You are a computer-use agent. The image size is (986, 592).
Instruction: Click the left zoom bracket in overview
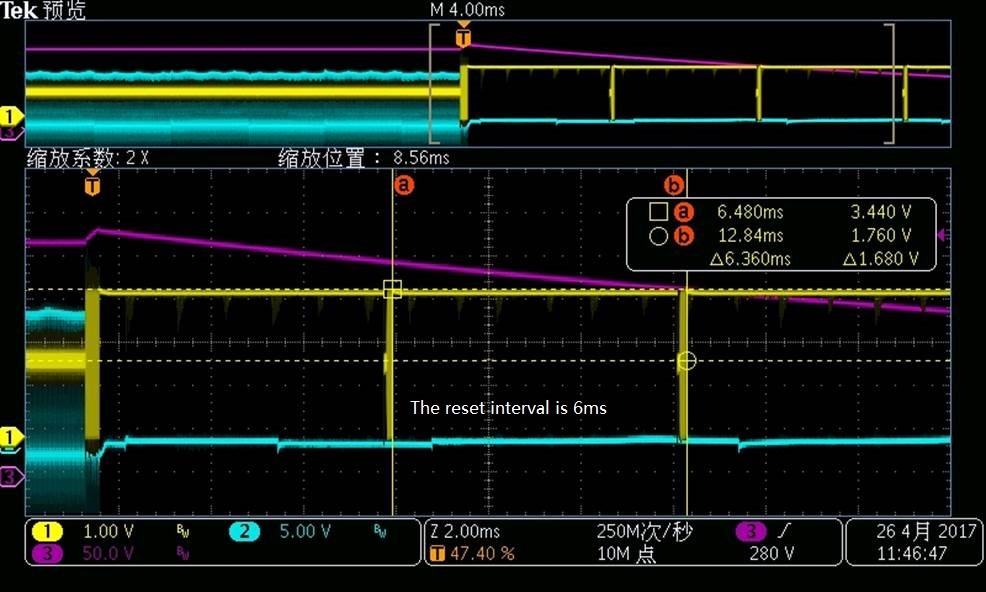435,84
